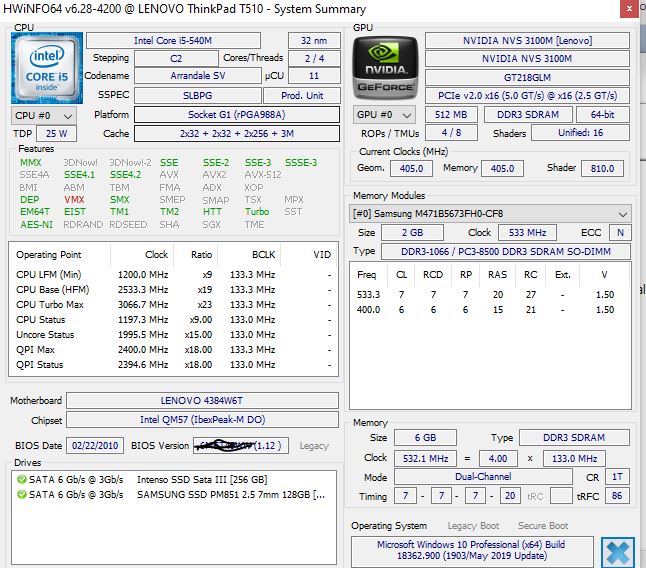646x568 pixels.
Task: Select the 533.3 frequency timing row
Action: (x=490, y=295)
